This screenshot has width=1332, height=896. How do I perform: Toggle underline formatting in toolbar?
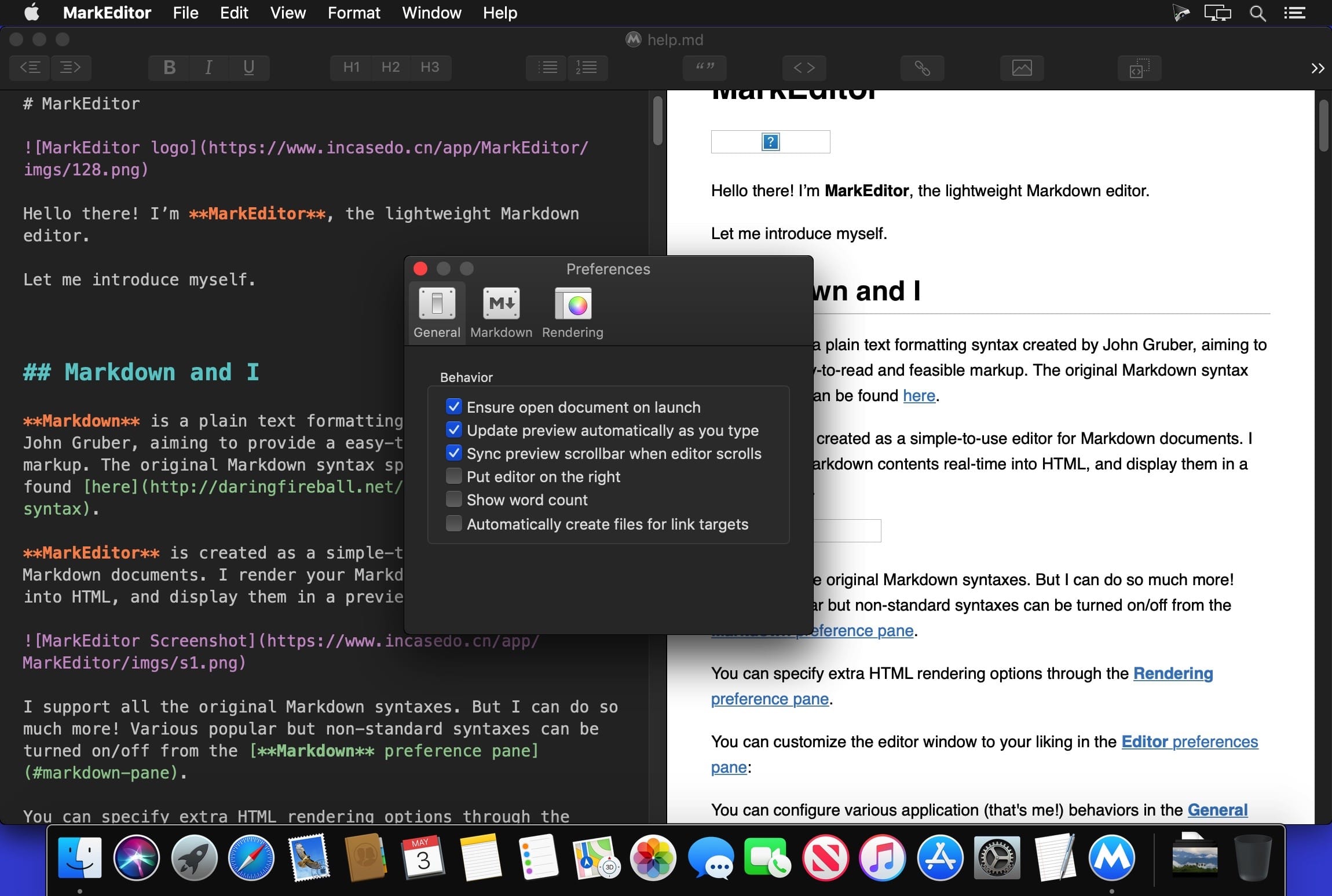tap(249, 68)
